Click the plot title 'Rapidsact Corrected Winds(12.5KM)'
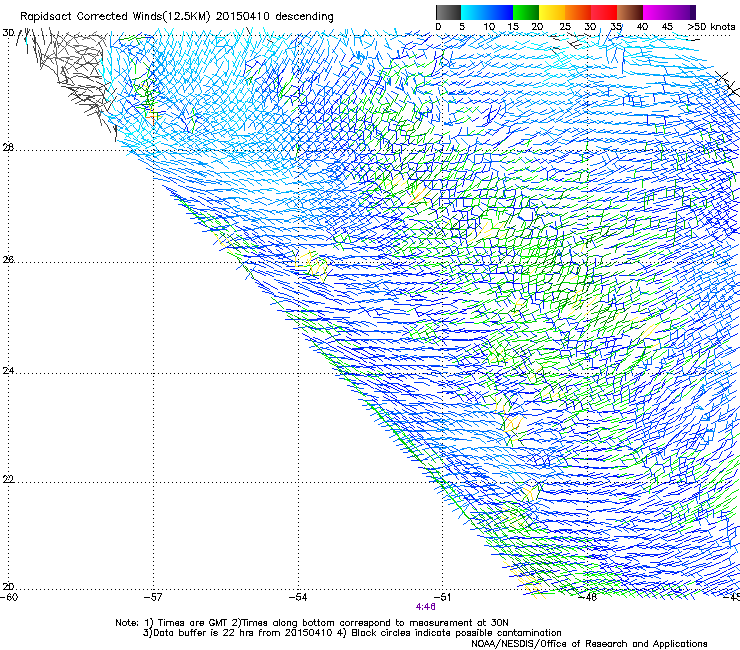740x650 pixels. click(115, 17)
